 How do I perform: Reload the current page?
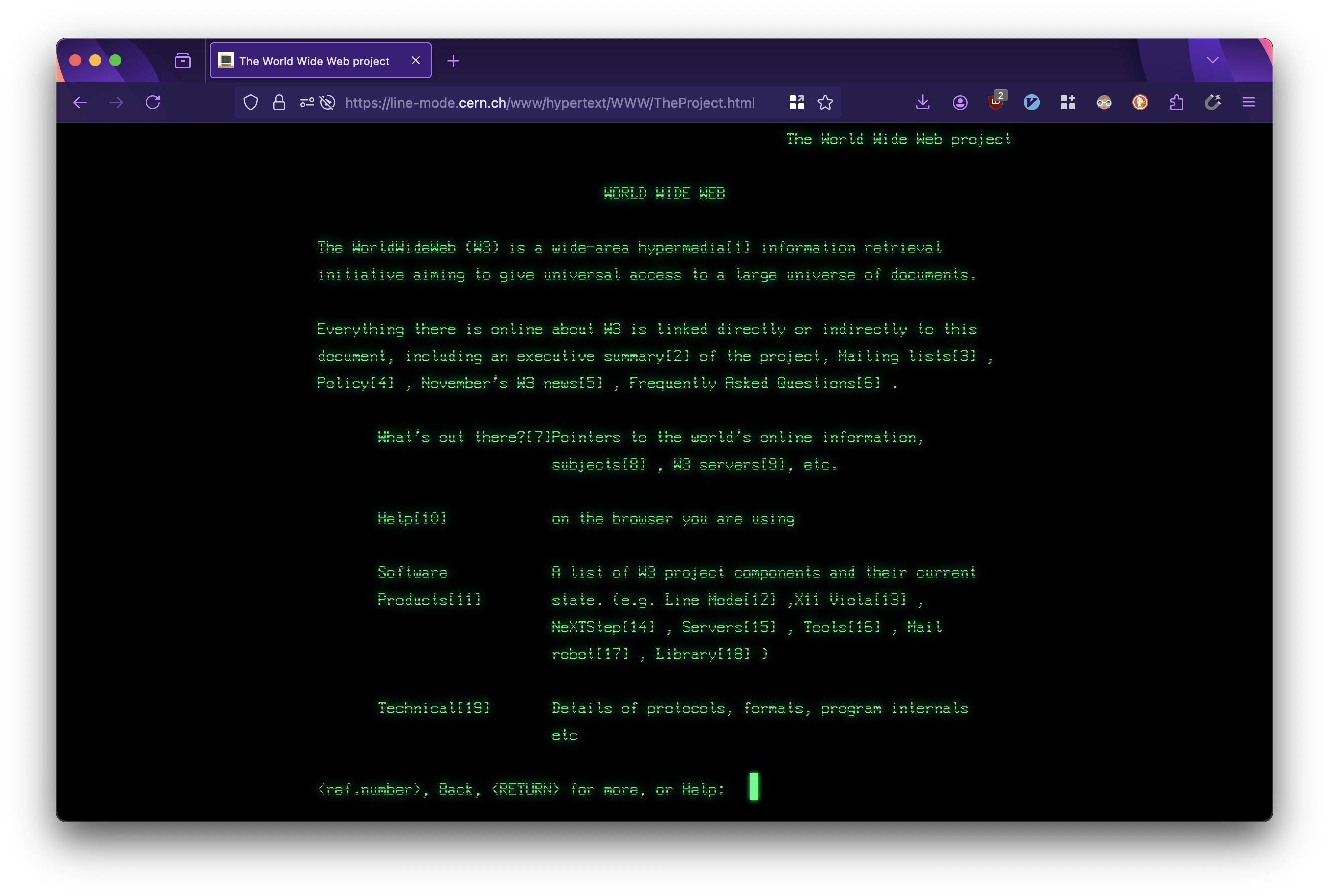click(153, 103)
